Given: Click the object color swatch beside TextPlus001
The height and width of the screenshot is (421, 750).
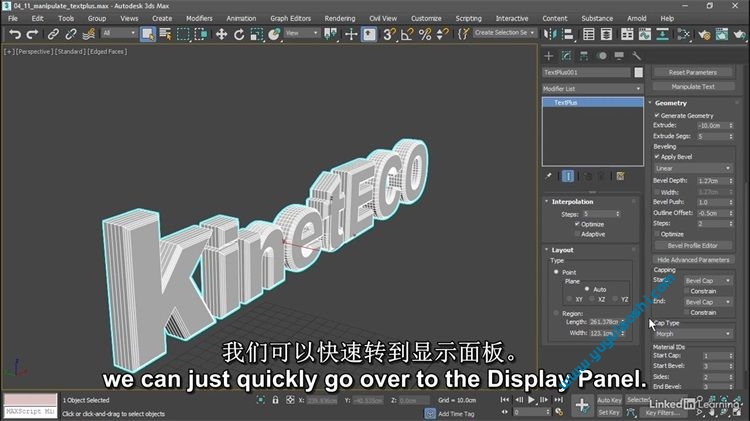Looking at the screenshot, I should tap(639, 72).
